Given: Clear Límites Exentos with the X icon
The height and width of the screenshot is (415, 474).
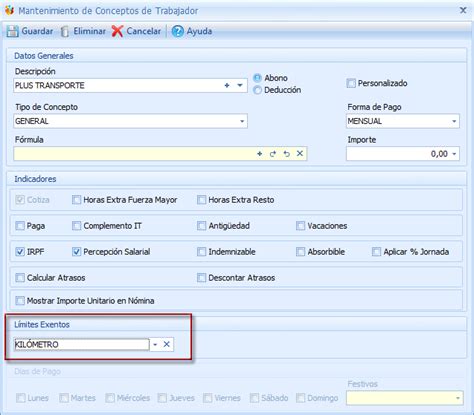Looking at the screenshot, I should (x=167, y=344).
